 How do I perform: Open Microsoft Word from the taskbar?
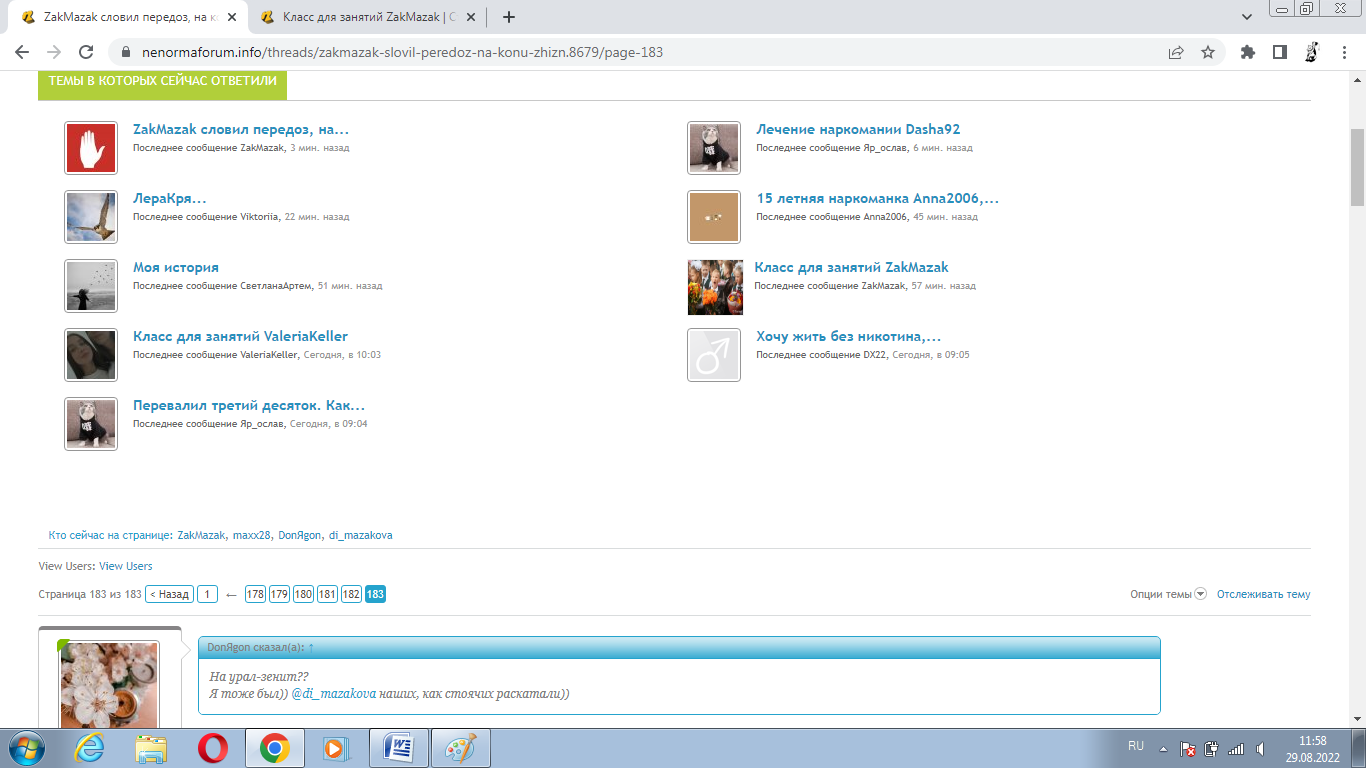398,747
